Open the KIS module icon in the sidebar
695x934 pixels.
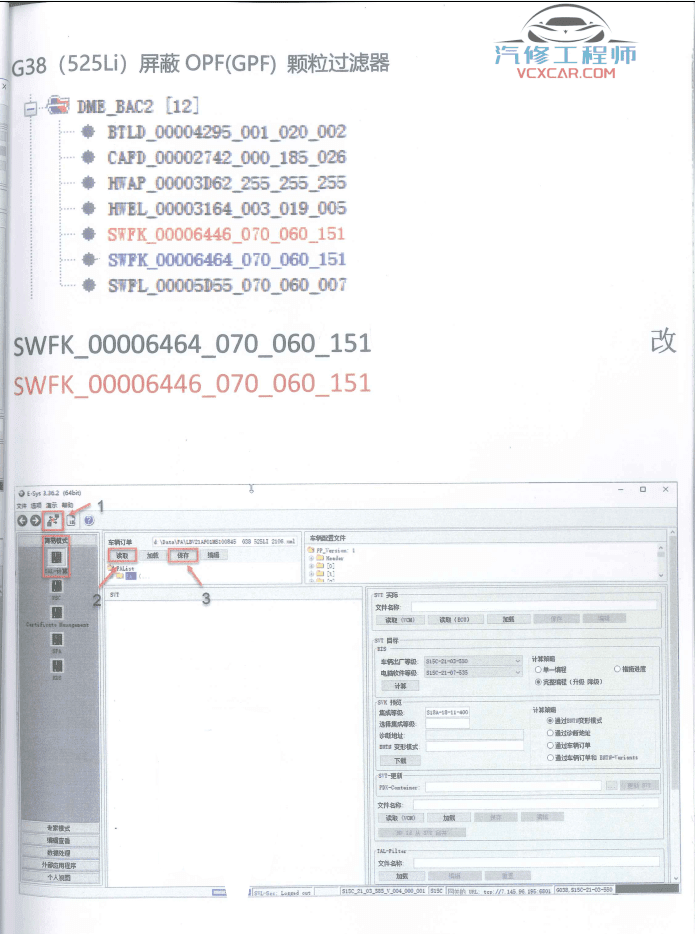(57, 666)
